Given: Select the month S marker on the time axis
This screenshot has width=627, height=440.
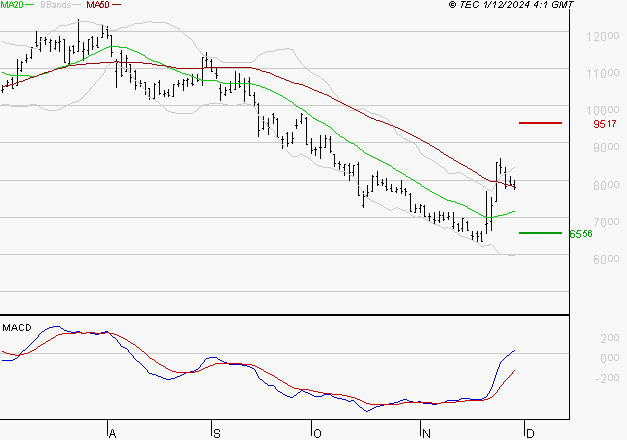Looking at the screenshot, I should pos(217,433).
